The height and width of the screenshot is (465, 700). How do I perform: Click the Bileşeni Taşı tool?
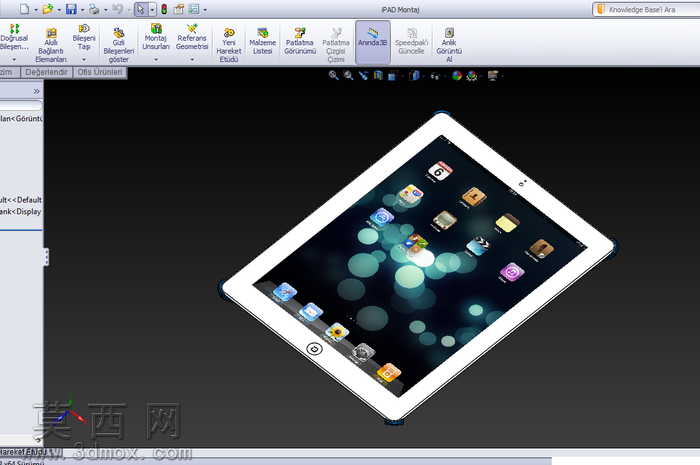click(x=84, y=37)
